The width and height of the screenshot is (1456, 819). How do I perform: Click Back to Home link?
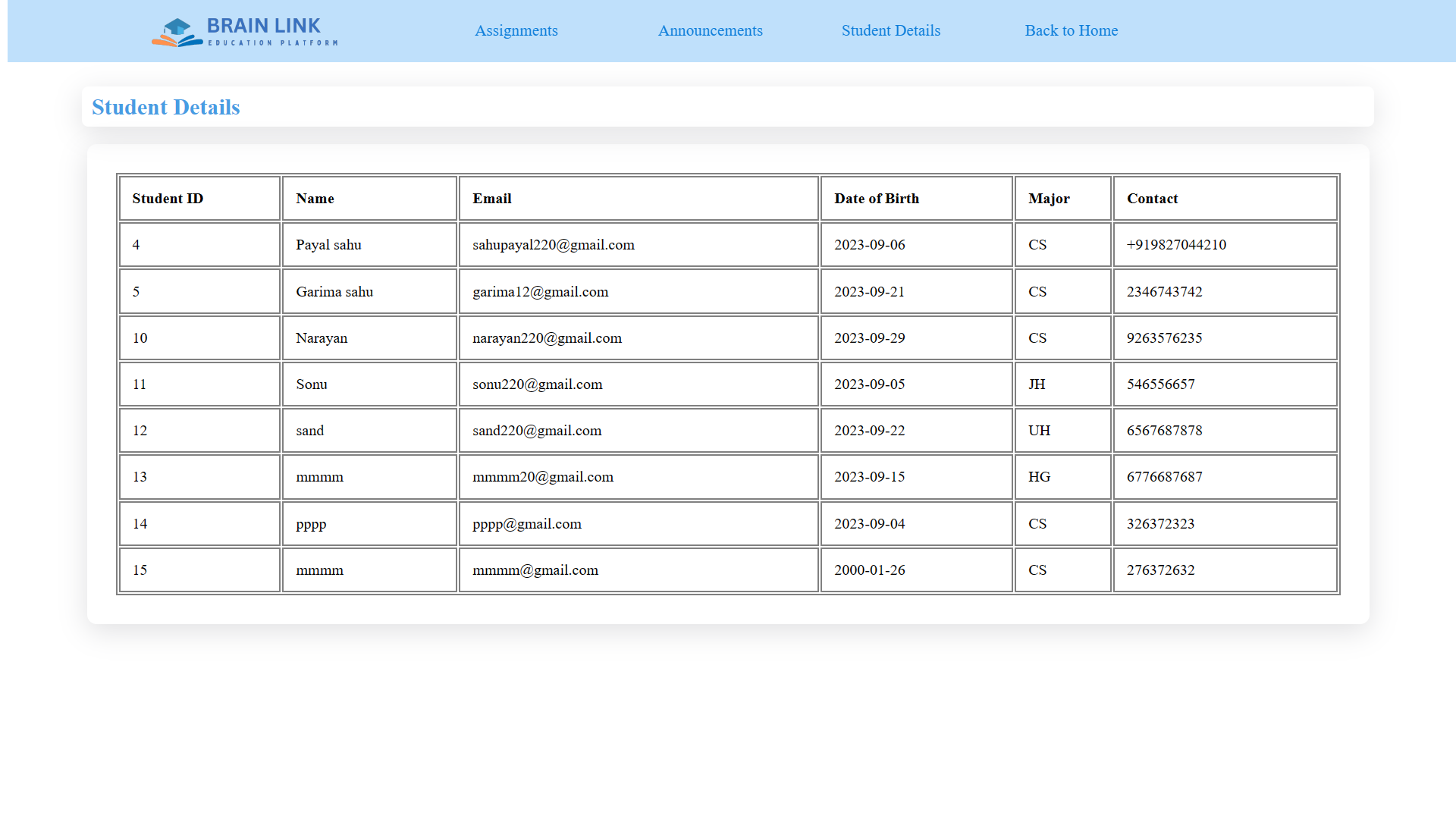[x=1071, y=30]
